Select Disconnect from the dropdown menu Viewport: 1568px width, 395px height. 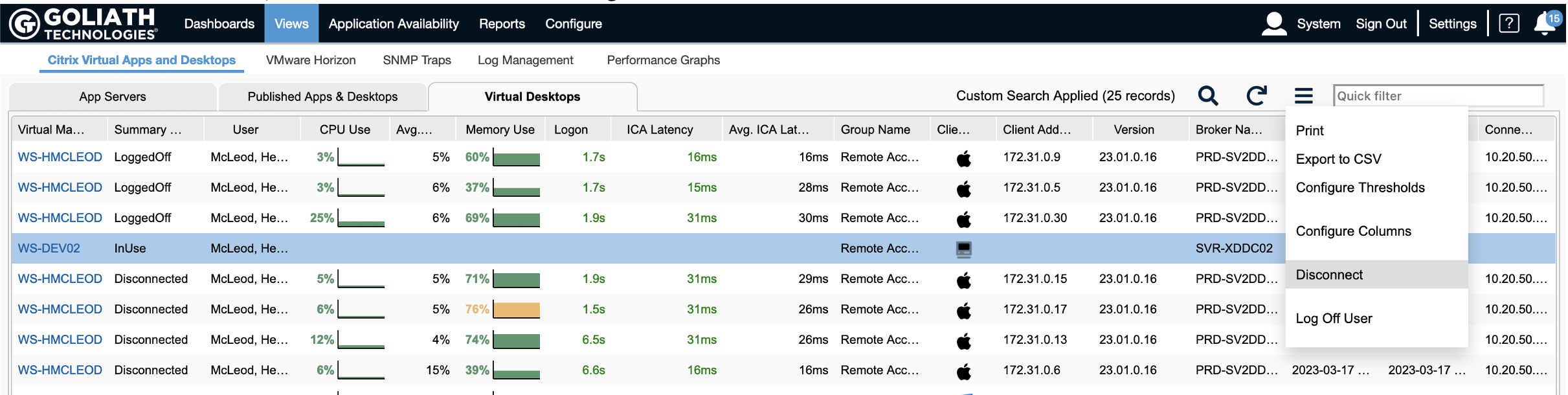[x=1329, y=275]
